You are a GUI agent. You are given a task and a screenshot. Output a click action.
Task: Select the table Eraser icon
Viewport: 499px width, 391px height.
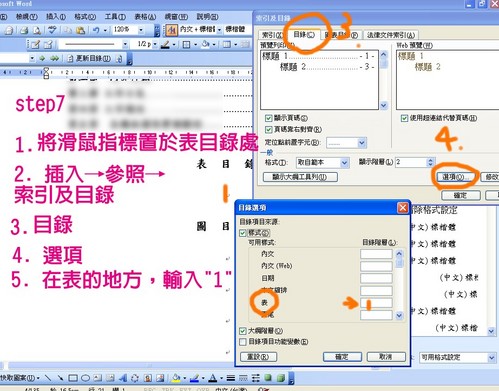[x=48, y=44]
